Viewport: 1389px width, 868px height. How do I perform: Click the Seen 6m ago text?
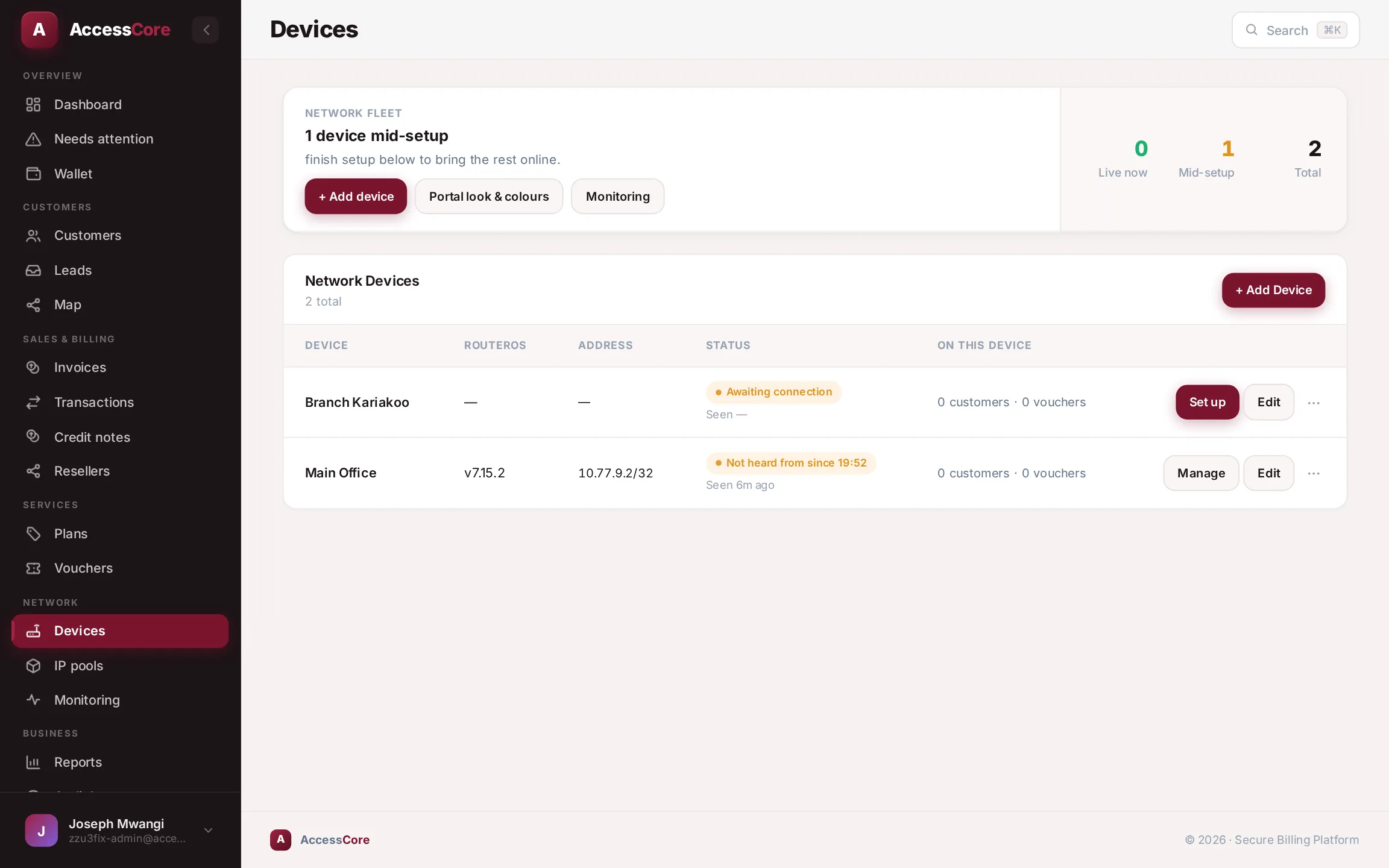[740, 485]
